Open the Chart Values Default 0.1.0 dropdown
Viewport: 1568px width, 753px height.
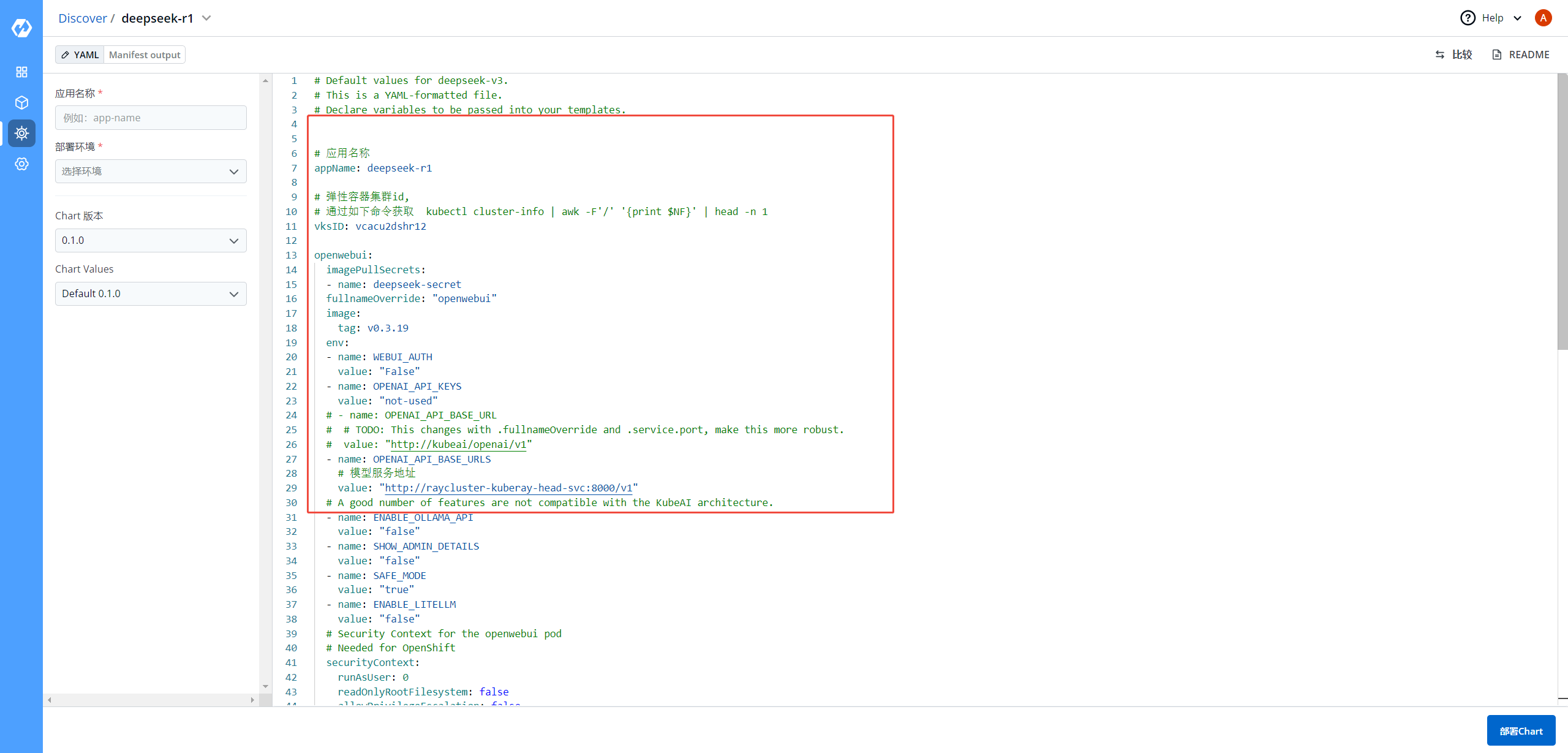tap(151, 293)
